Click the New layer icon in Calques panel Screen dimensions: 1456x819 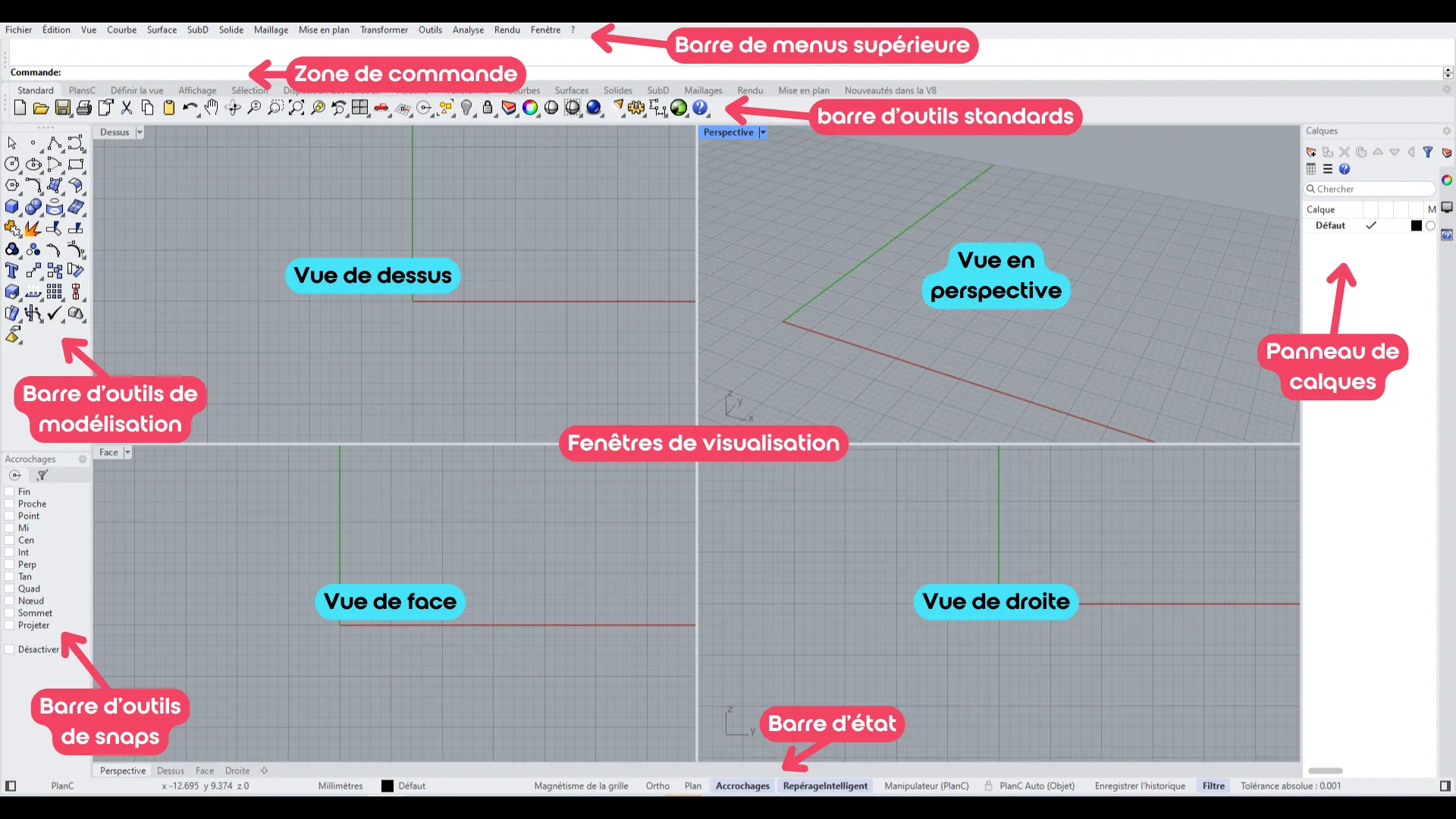click(1311, 152)
